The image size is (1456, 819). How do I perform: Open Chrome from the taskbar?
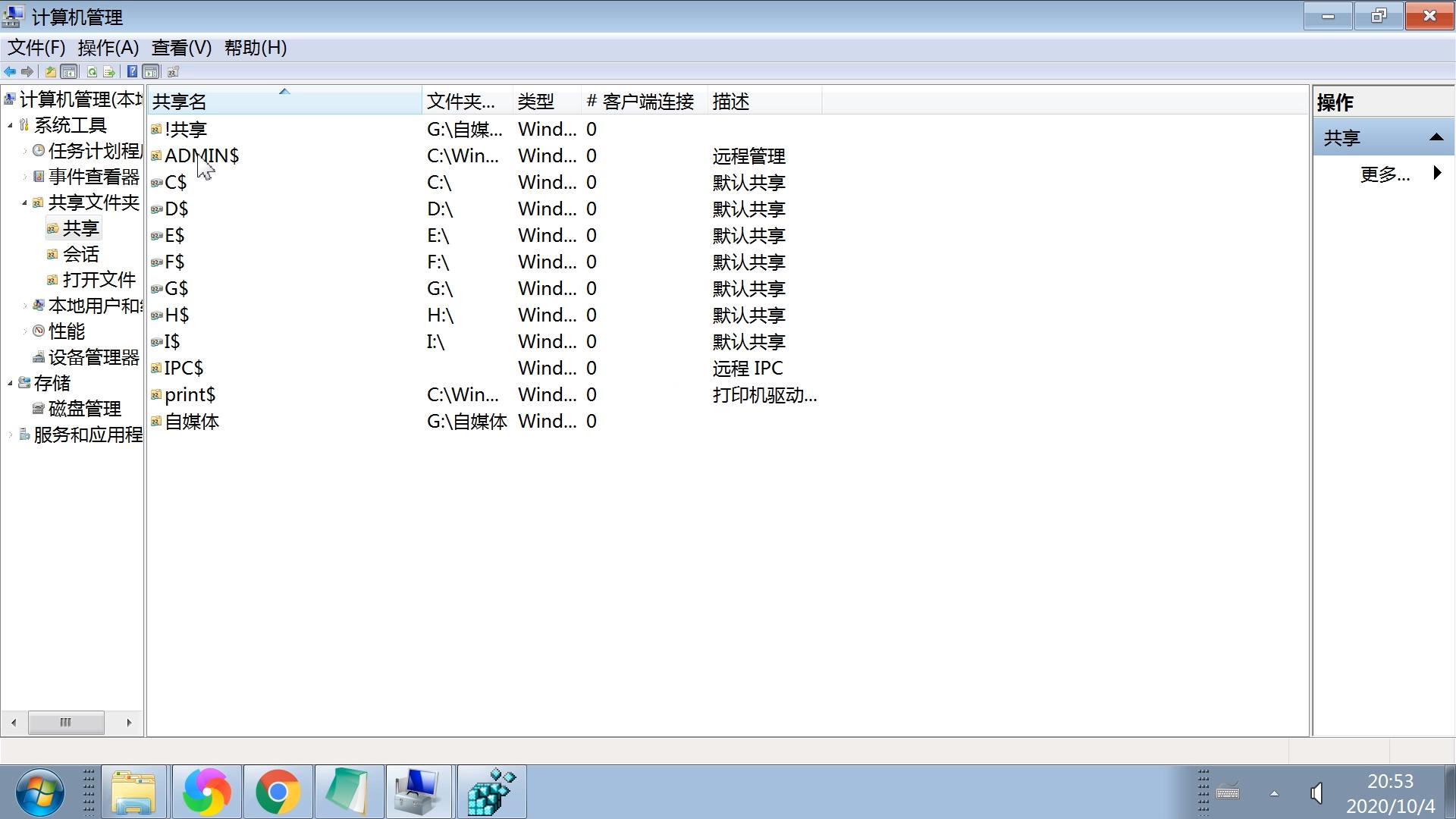coord(278,792)
